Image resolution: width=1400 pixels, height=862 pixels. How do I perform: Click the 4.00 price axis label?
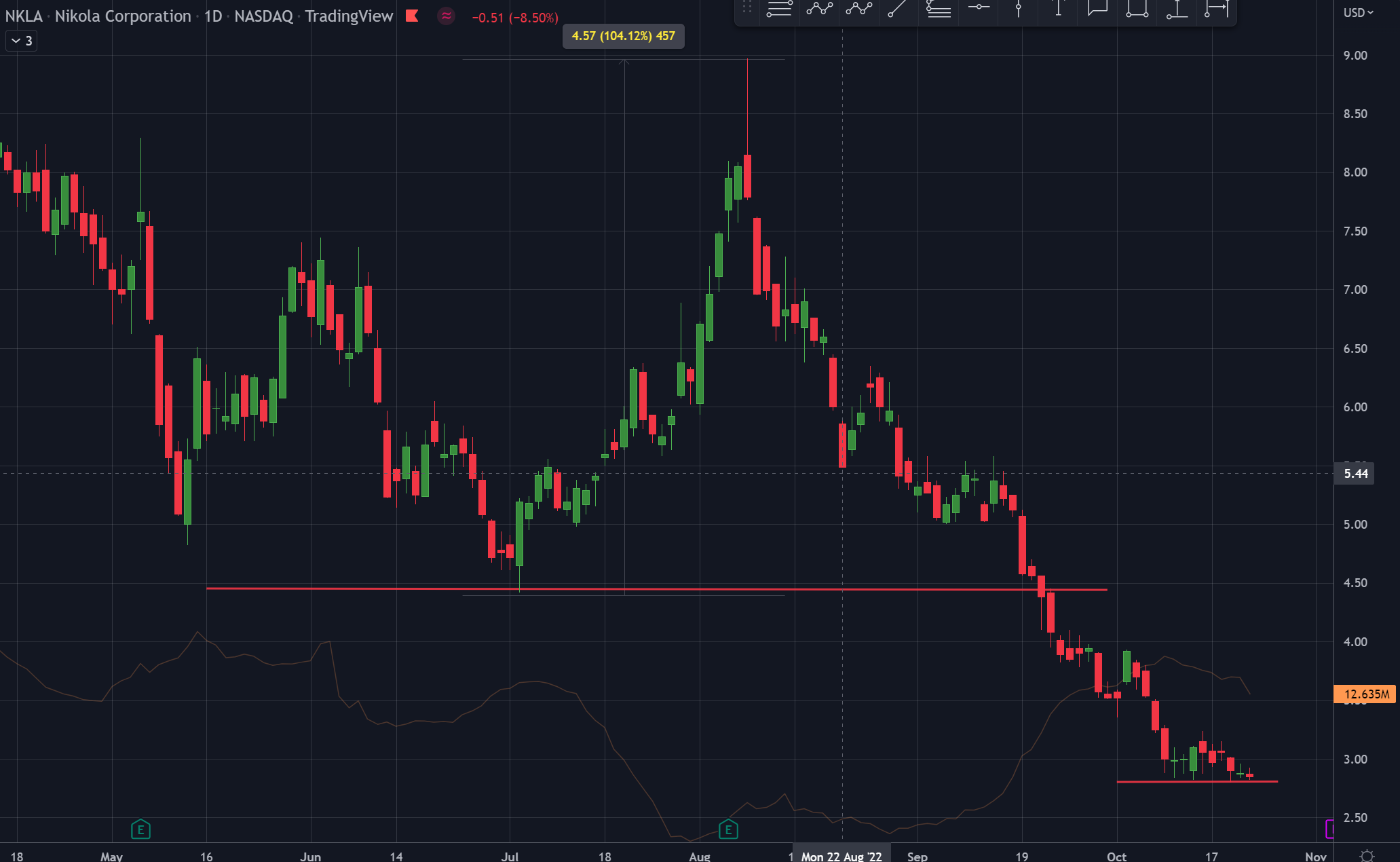click(x=1355, y=642)
